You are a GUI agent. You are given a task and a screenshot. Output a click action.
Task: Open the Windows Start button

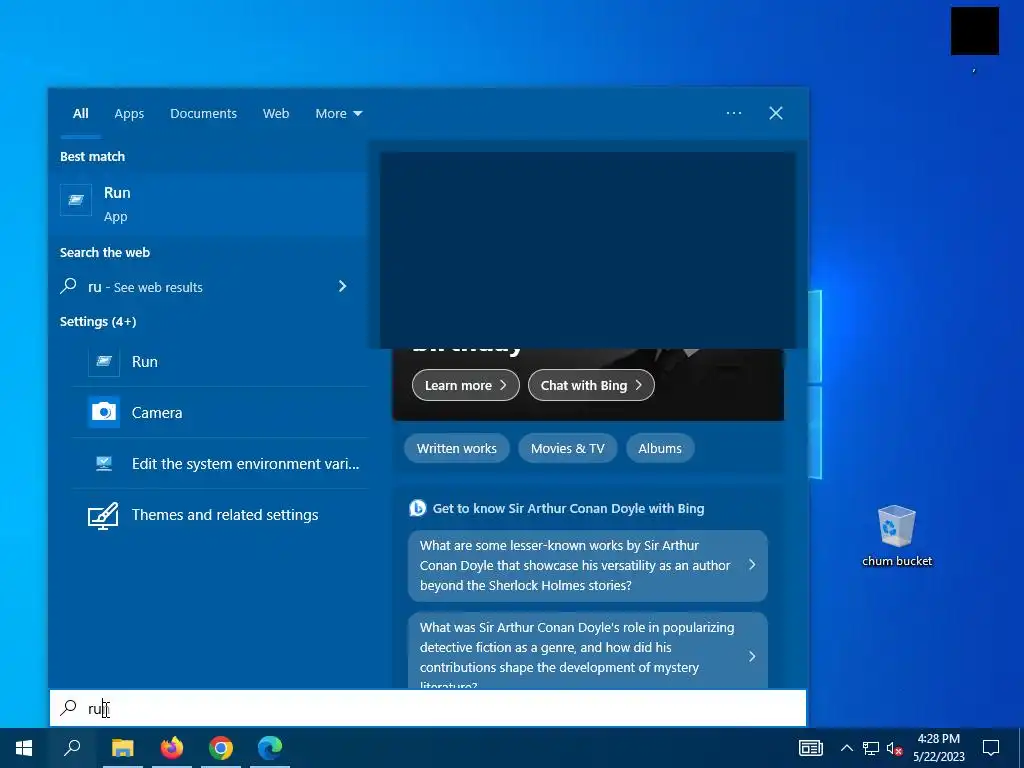(24, 748)
